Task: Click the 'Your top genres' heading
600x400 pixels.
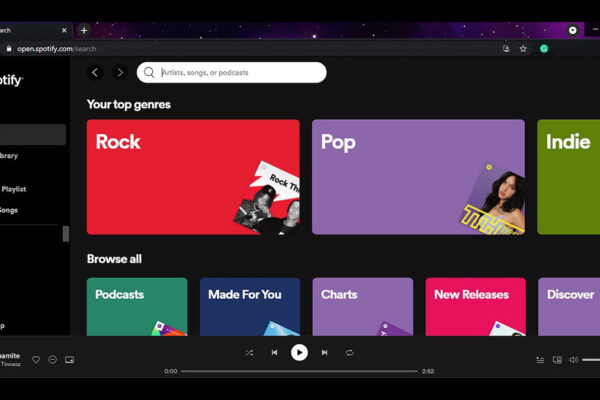Action: tap(129, 104)
